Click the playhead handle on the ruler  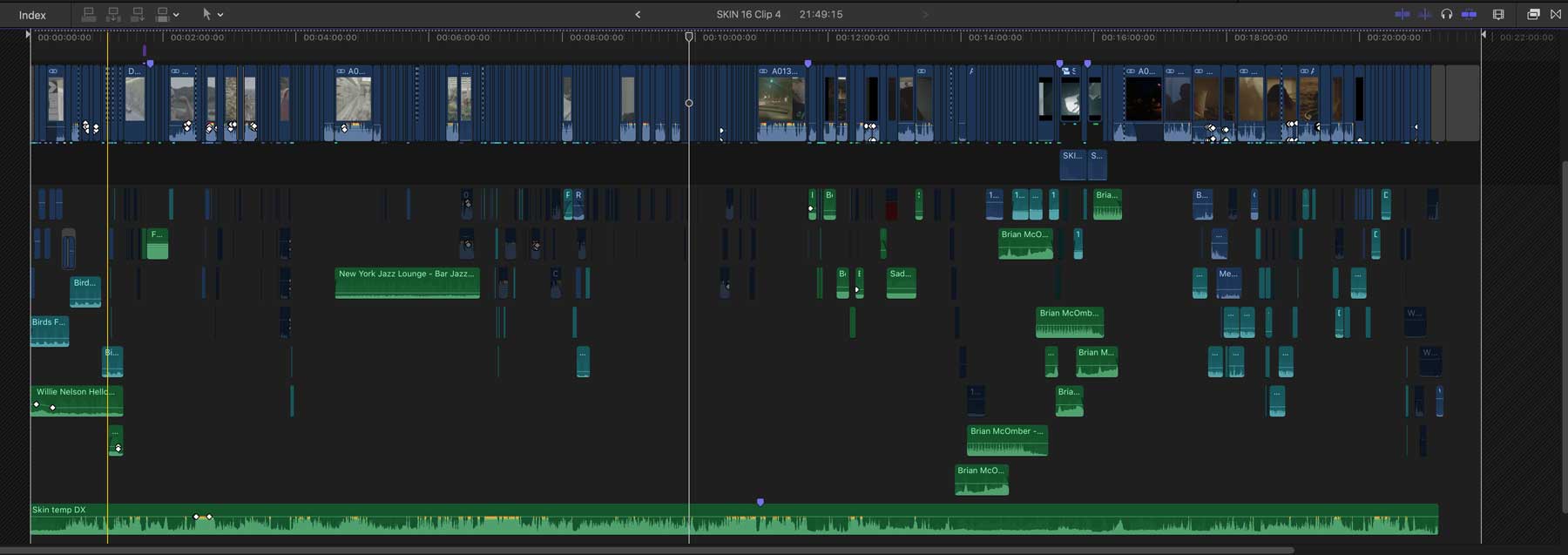pyautogui.click(x=689, y=37)
